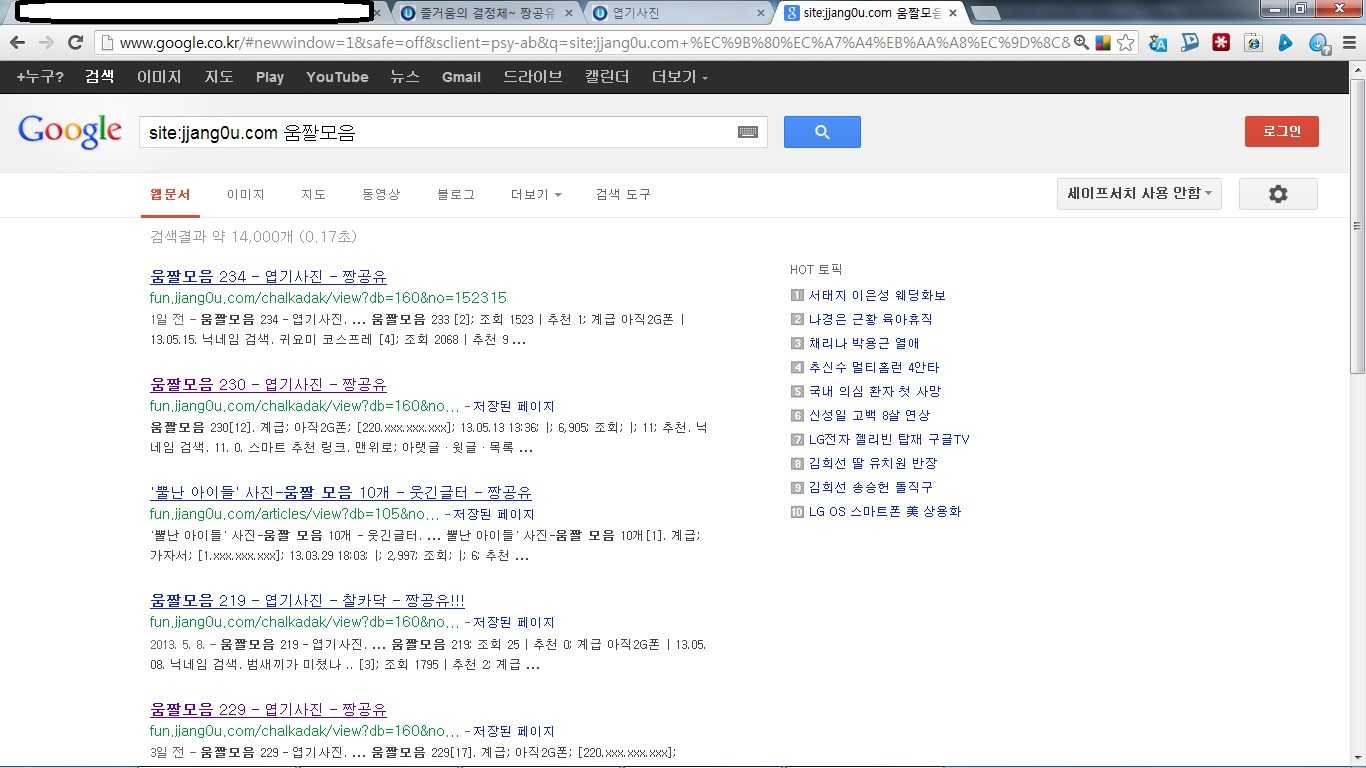The height and width of the screenshot is (768, 1366).
Task: Close the active Google search tab
Action: click(x=952, y=13)
